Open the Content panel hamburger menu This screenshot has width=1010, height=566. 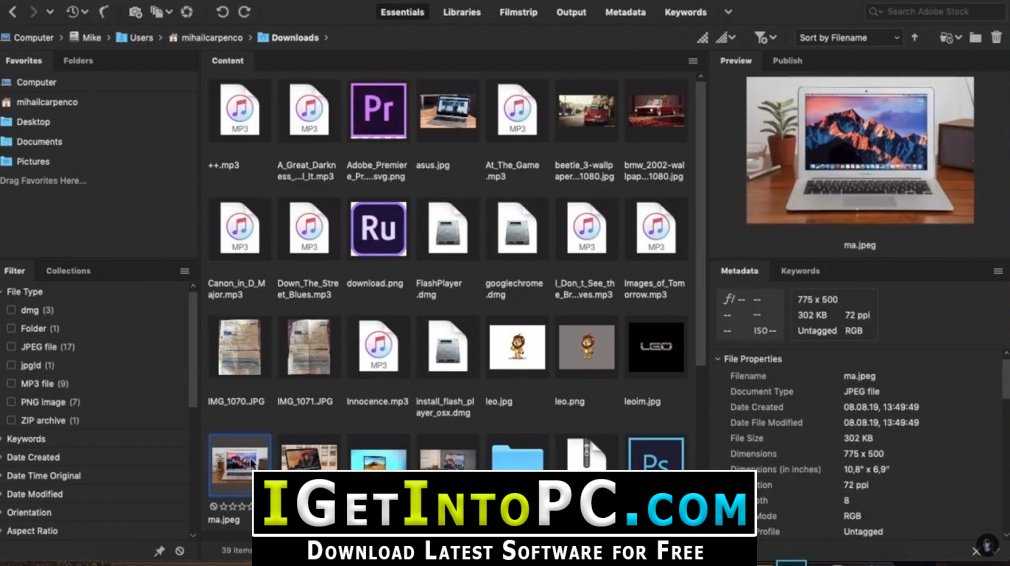pyautogui.click(x=693, y=61)
